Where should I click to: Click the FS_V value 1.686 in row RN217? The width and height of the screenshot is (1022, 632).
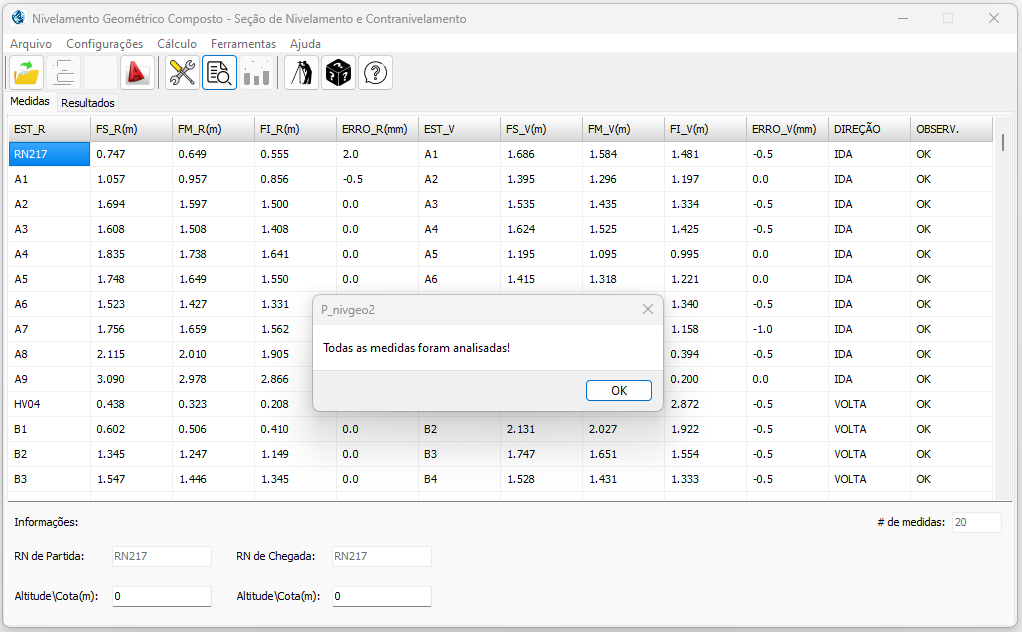click(x=542, y=154)
